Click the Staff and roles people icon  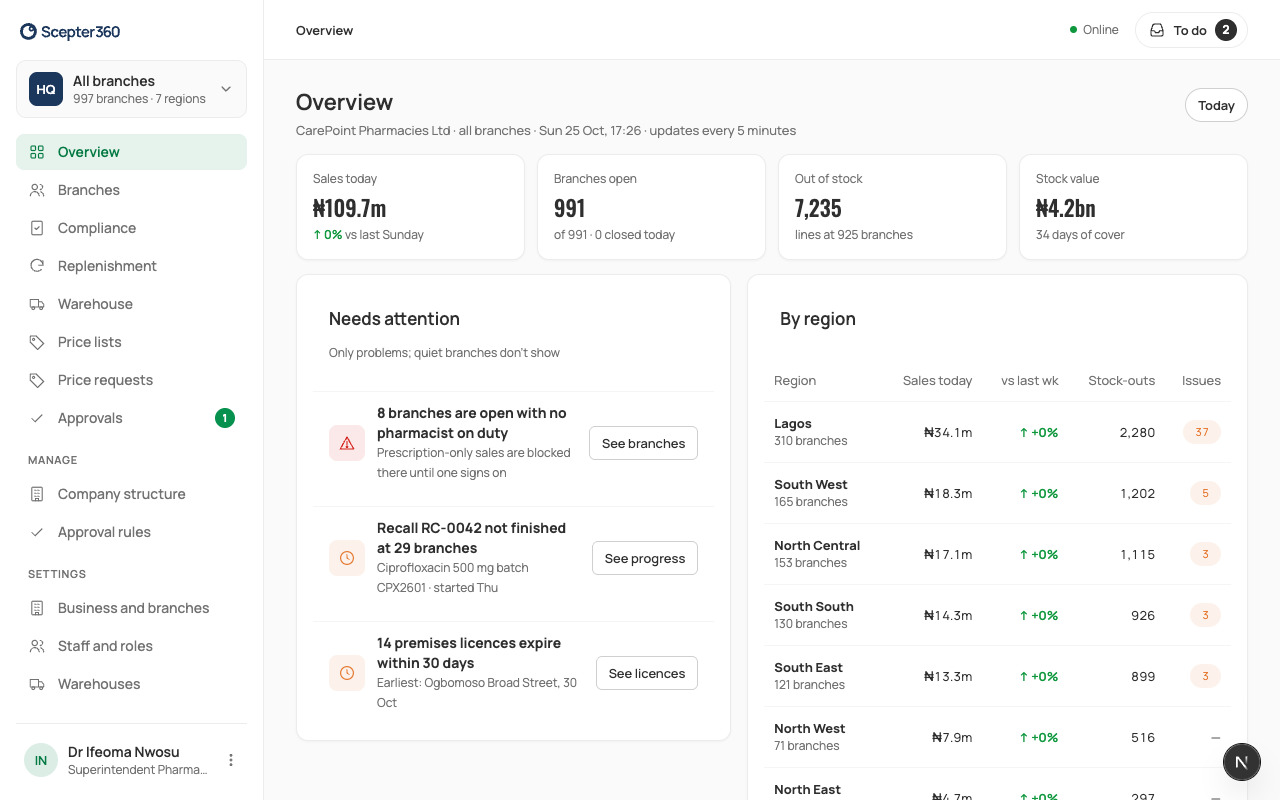point(37,646)
